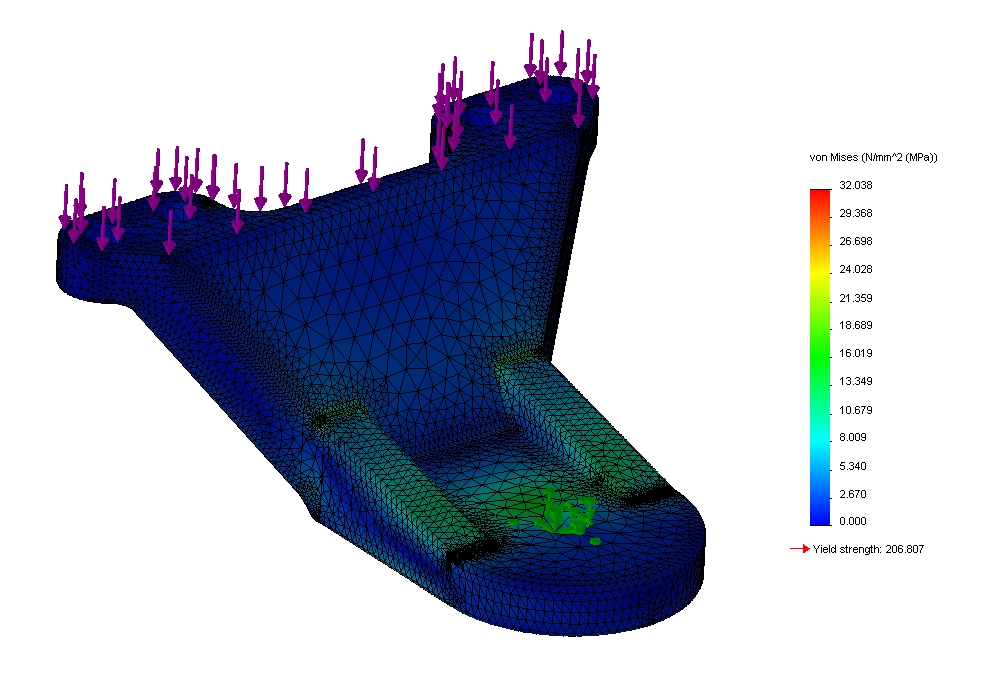Click the von Mises color gradient legend bar
This screenshot has width=1000, height=700.
coord(820,357)
